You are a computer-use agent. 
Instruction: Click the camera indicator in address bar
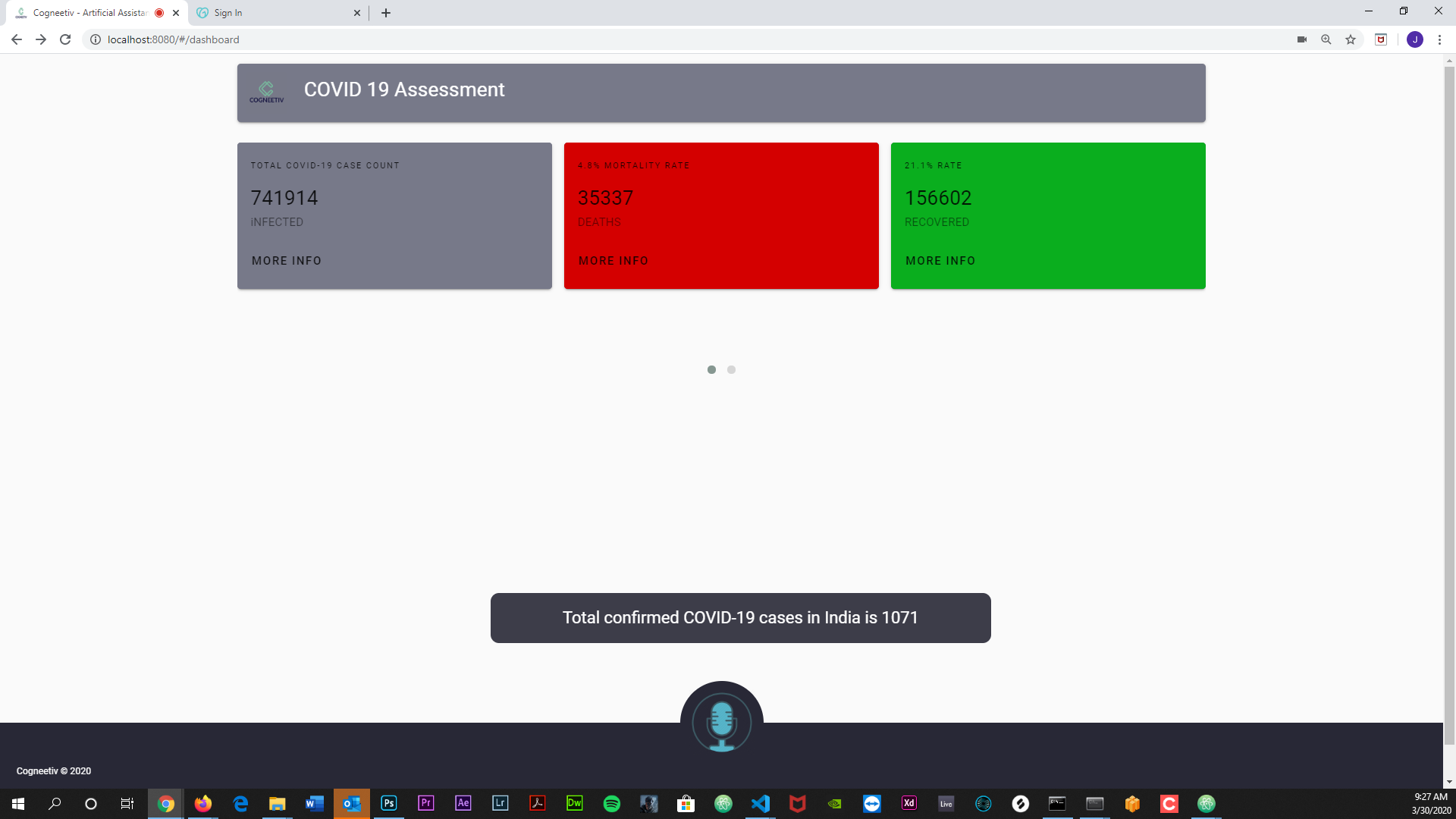click(1302, 39)
